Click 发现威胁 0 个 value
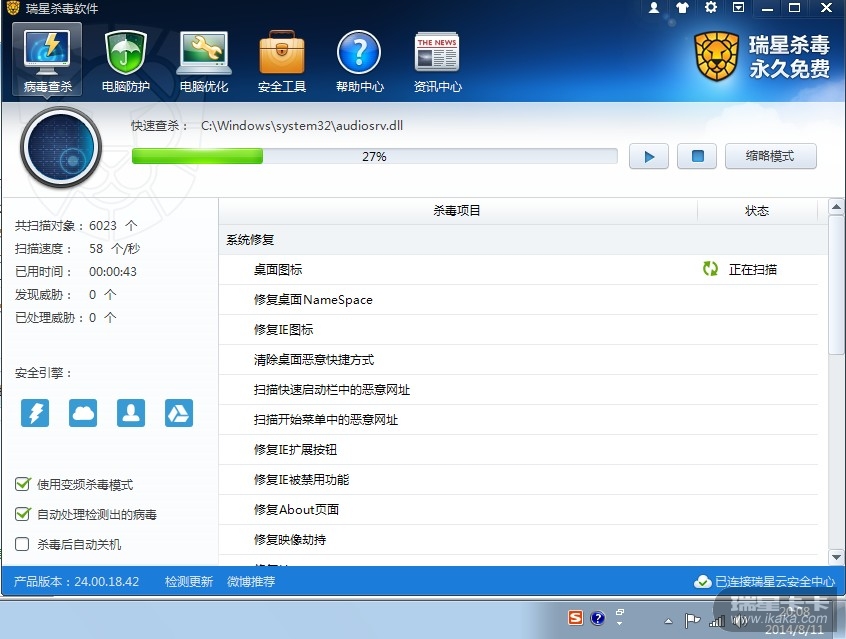The image size is (846, 639). tap(103, 294)
